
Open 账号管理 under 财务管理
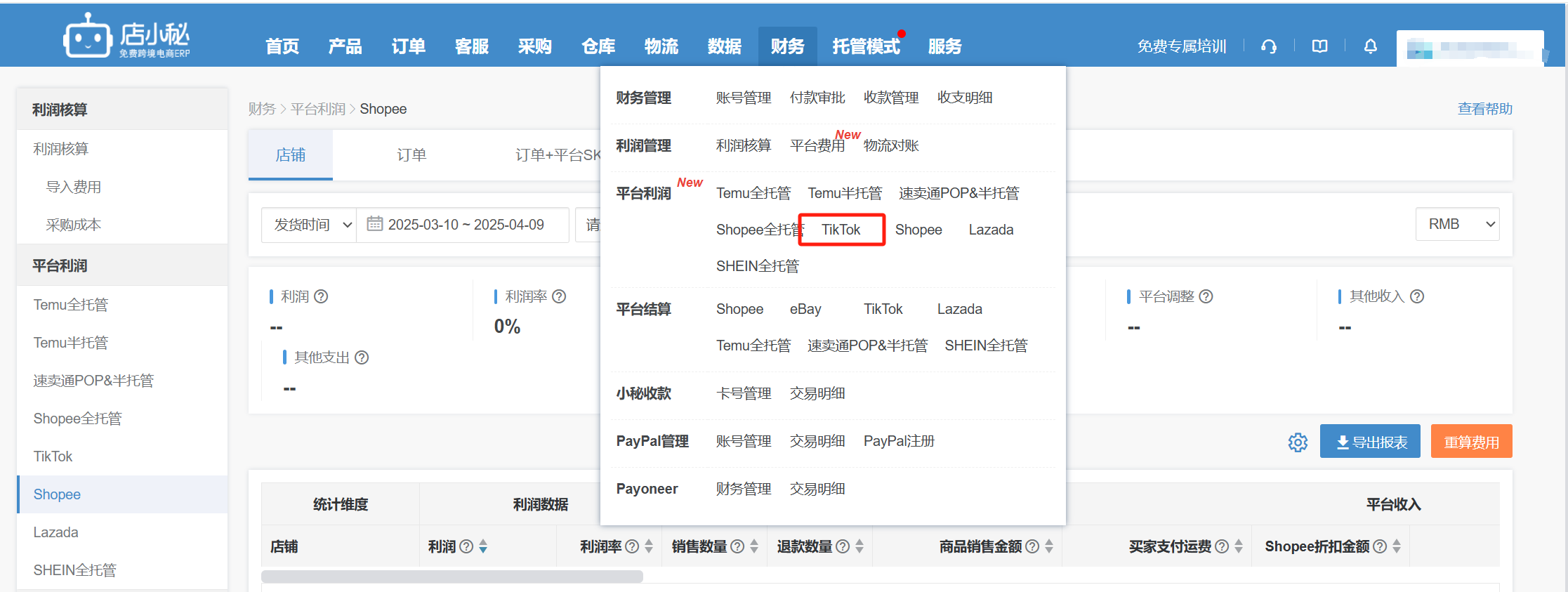pos(744,98)
